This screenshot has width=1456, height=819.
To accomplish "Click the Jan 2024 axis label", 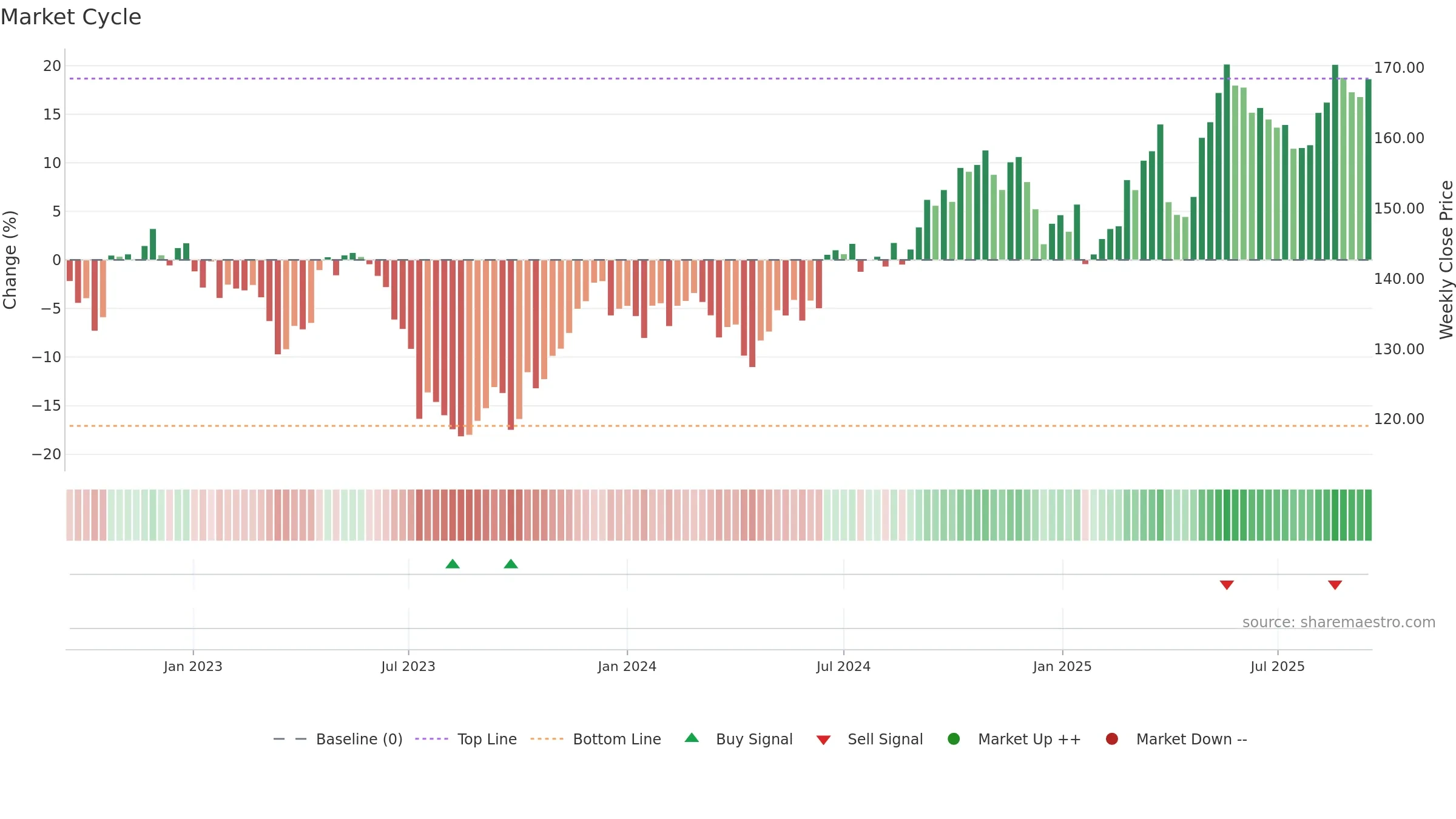I will 627,666.
